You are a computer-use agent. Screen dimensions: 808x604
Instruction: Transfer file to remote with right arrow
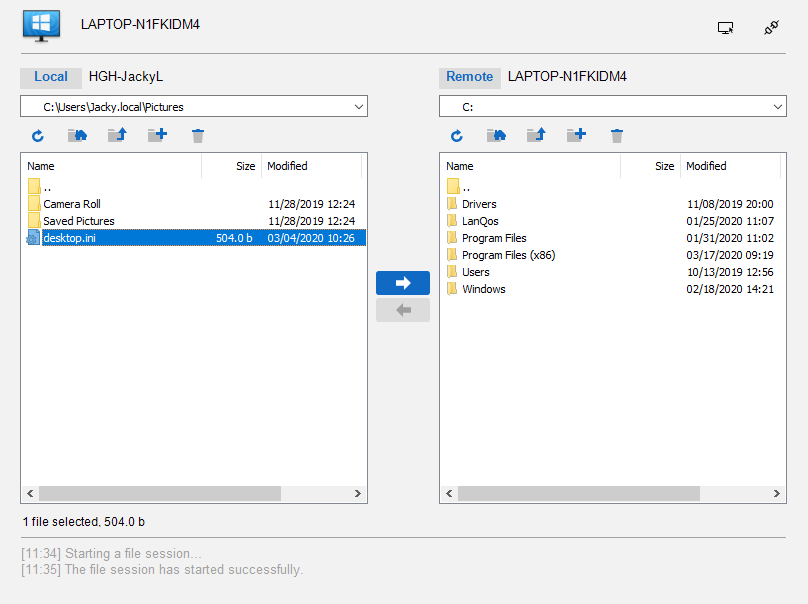coord(403,283)
